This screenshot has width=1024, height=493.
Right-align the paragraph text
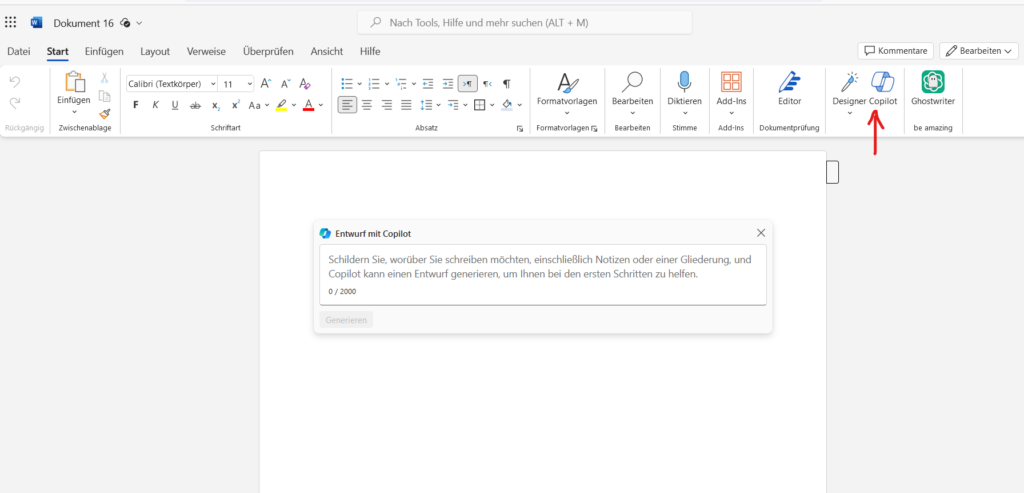pos(387,104)
